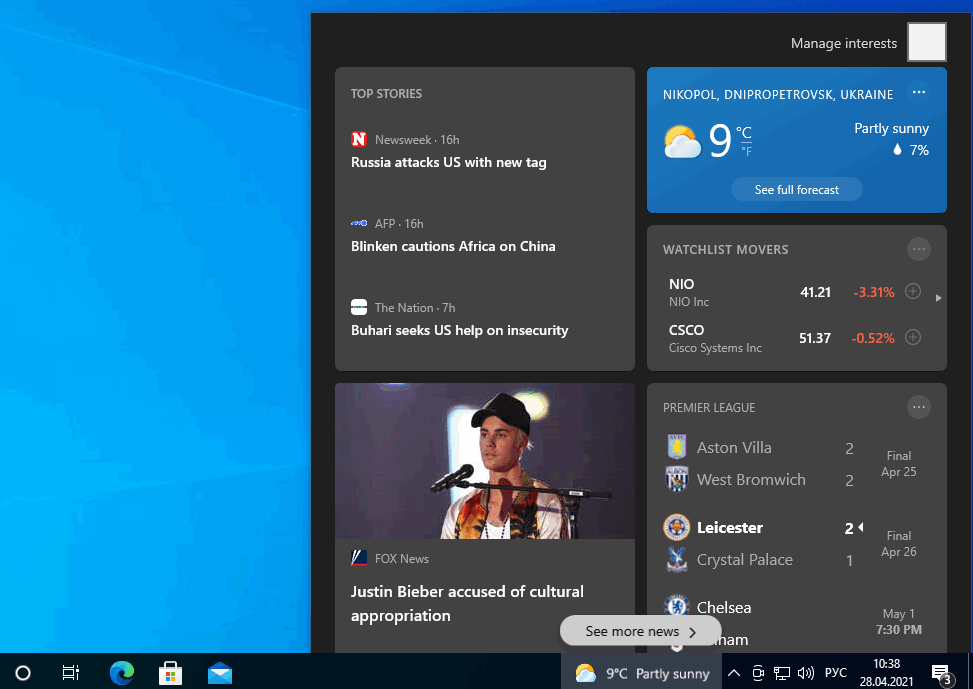This screenshot has width=973, height=689.
Task: Click NIKOPOL, DNIPROPETROVSK, UKRAINE location
Action: click(778, 95)
